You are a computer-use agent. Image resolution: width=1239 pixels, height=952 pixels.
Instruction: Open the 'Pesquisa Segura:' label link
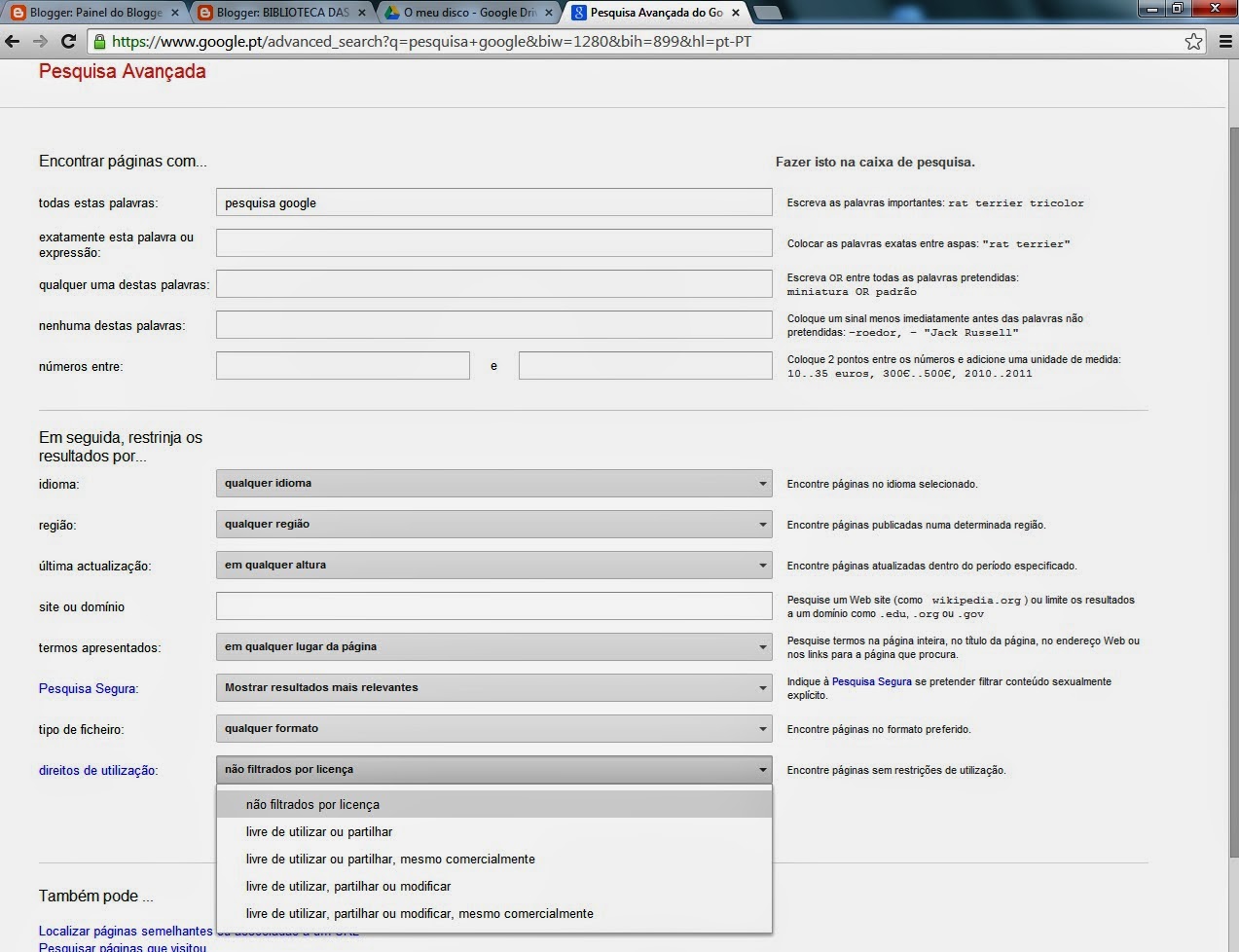pos(89,688)
